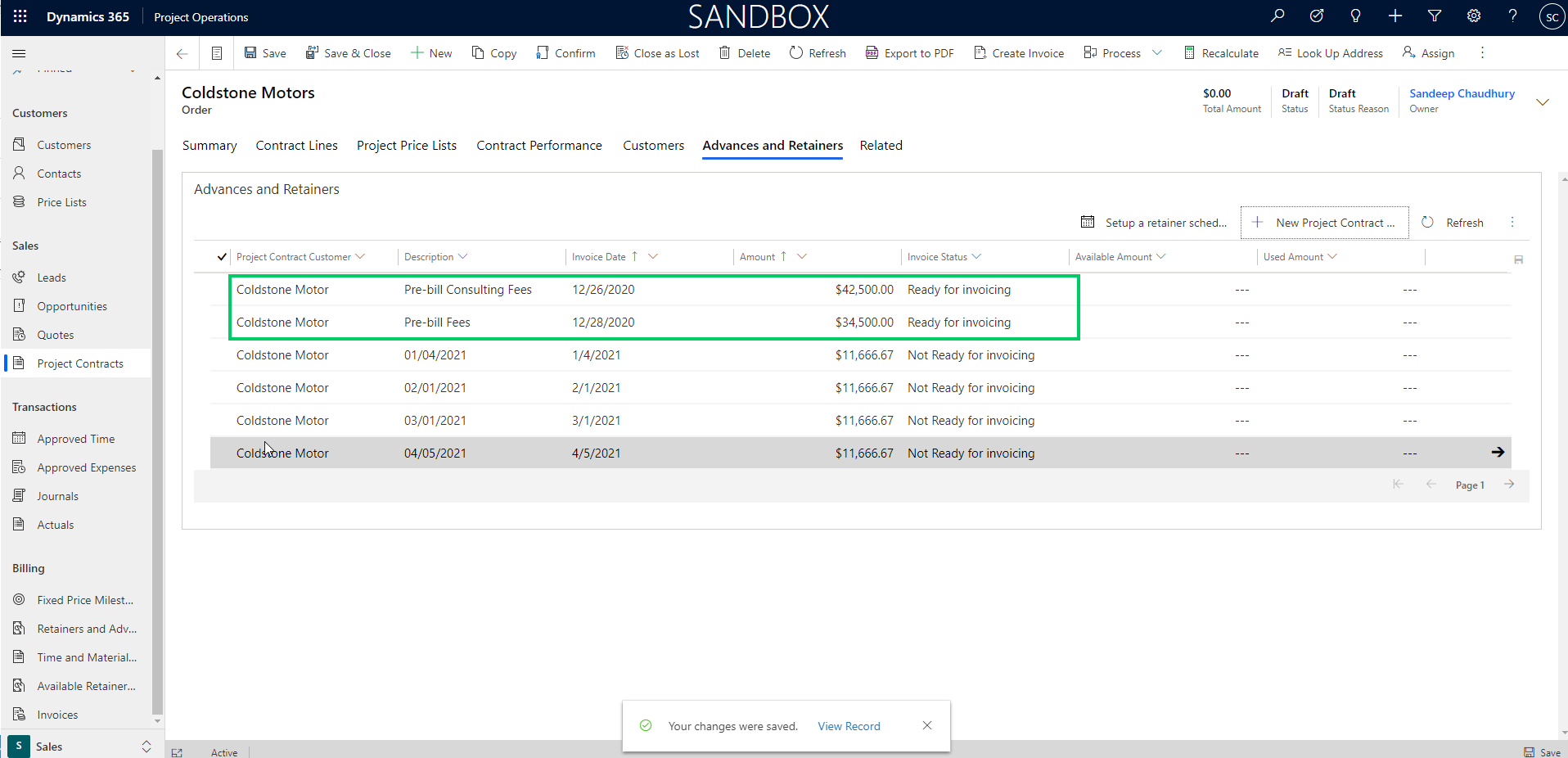Select the 04/05/2021 Coldstone Motor row

(282, 453)
